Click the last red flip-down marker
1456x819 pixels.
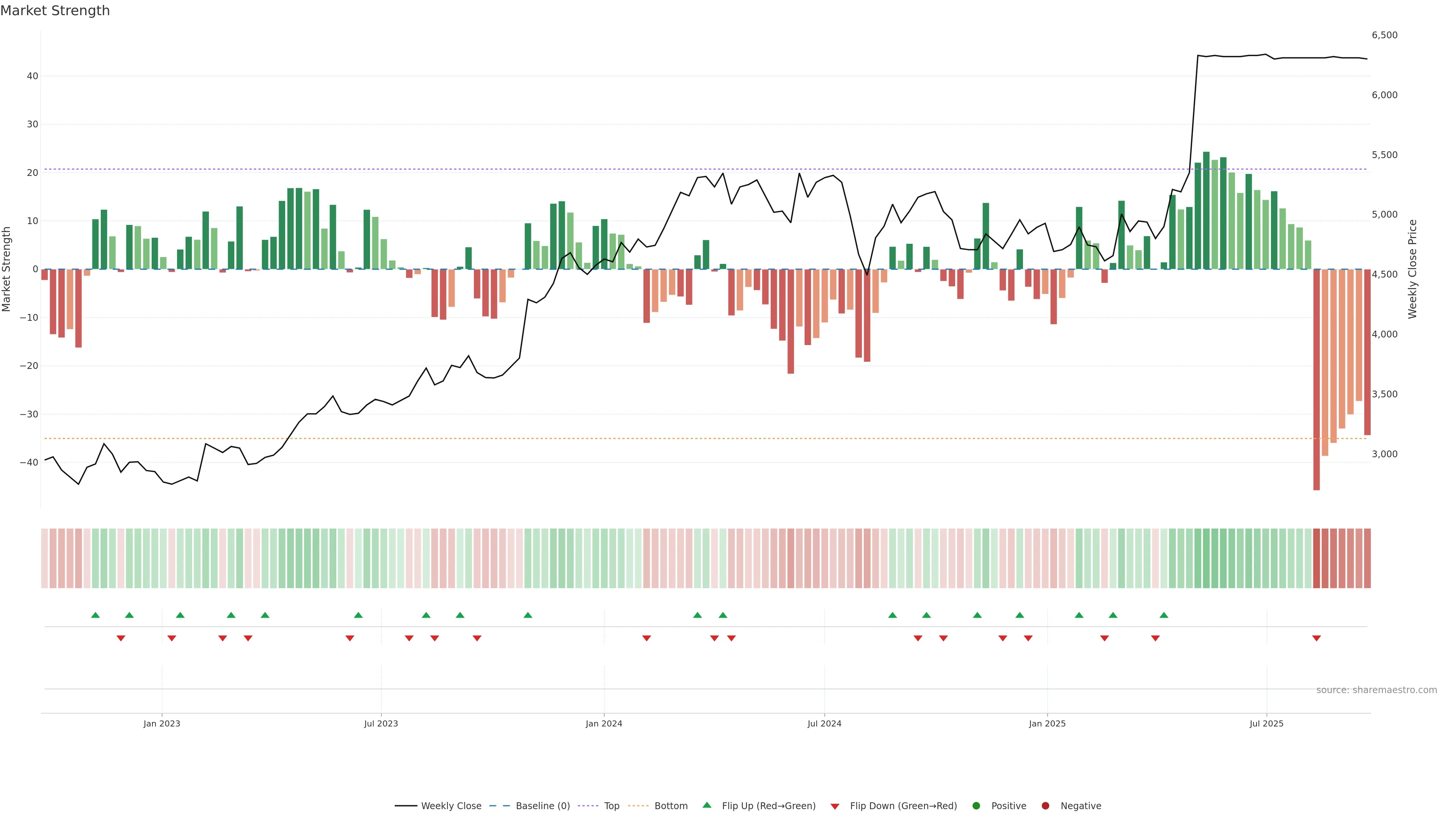click(x=1316, y=638)
